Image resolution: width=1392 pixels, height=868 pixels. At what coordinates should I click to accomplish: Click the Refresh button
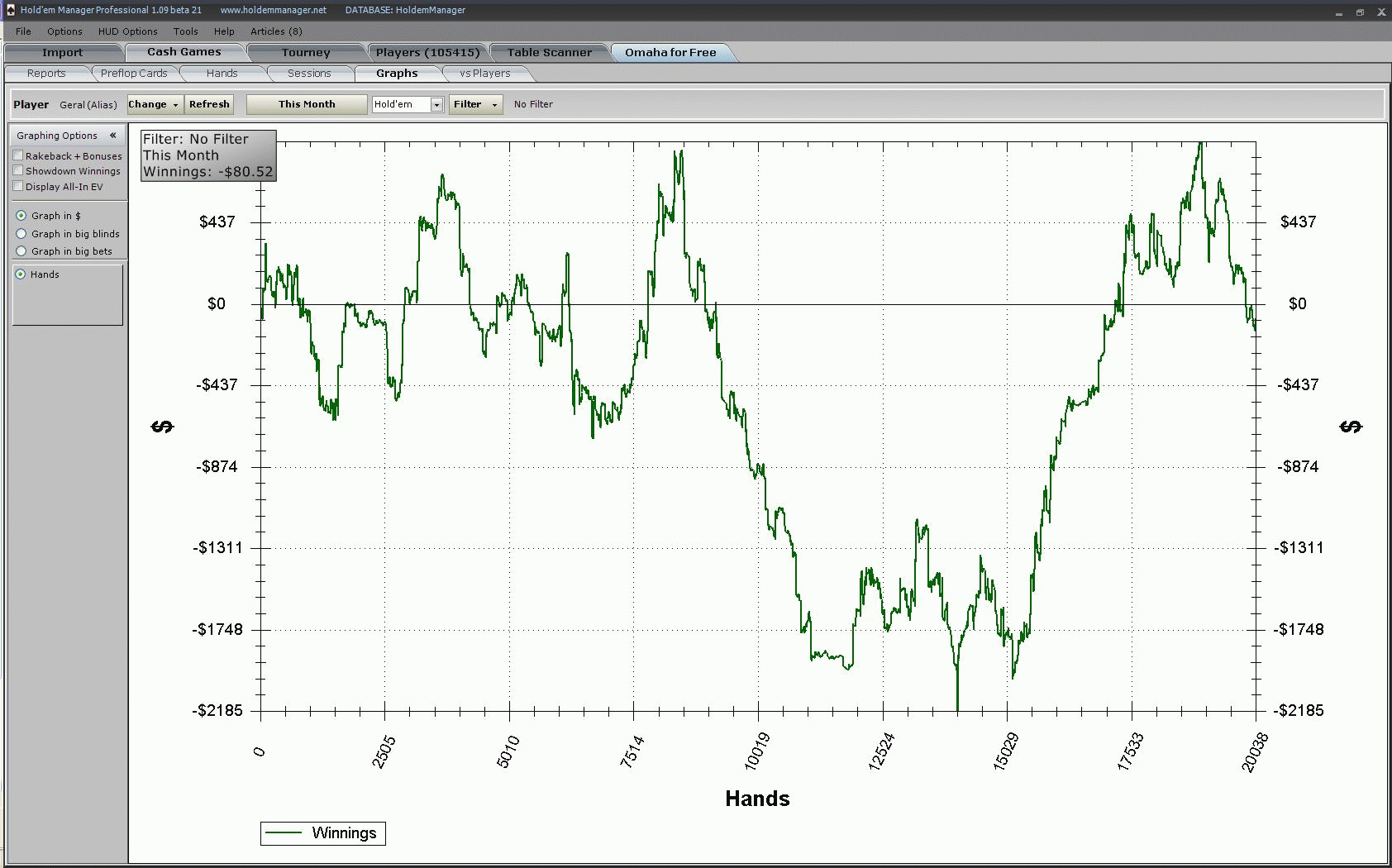pyautogui.click(x=209, y=104)
